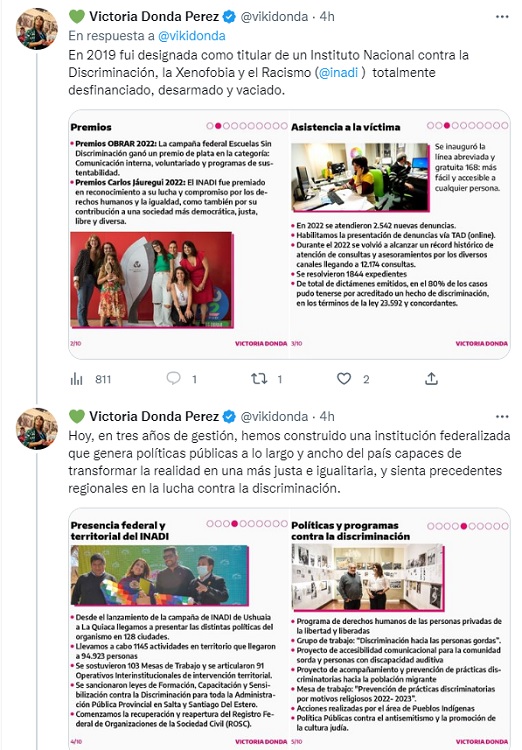Click green heart emoji in second tweet name
The width and height of the screenshot is (522, 750).
[x=77, y=417]
